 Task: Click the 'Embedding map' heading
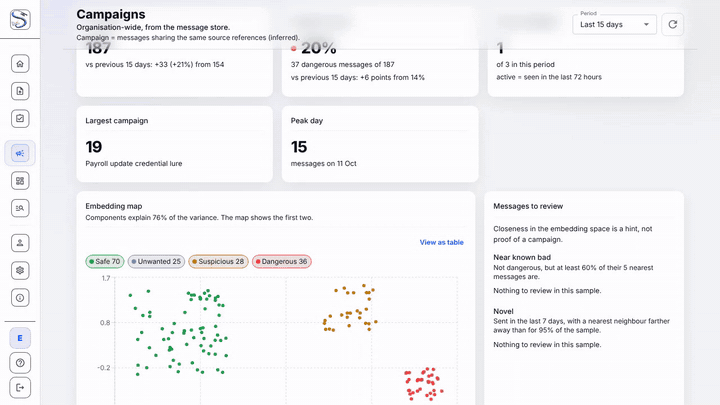(113, 206)
